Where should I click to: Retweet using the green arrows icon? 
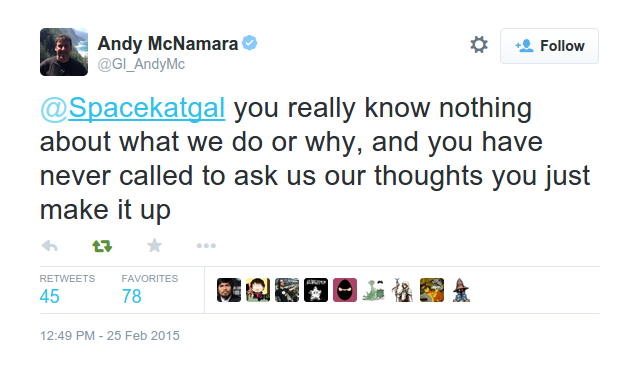pos(102,246)
